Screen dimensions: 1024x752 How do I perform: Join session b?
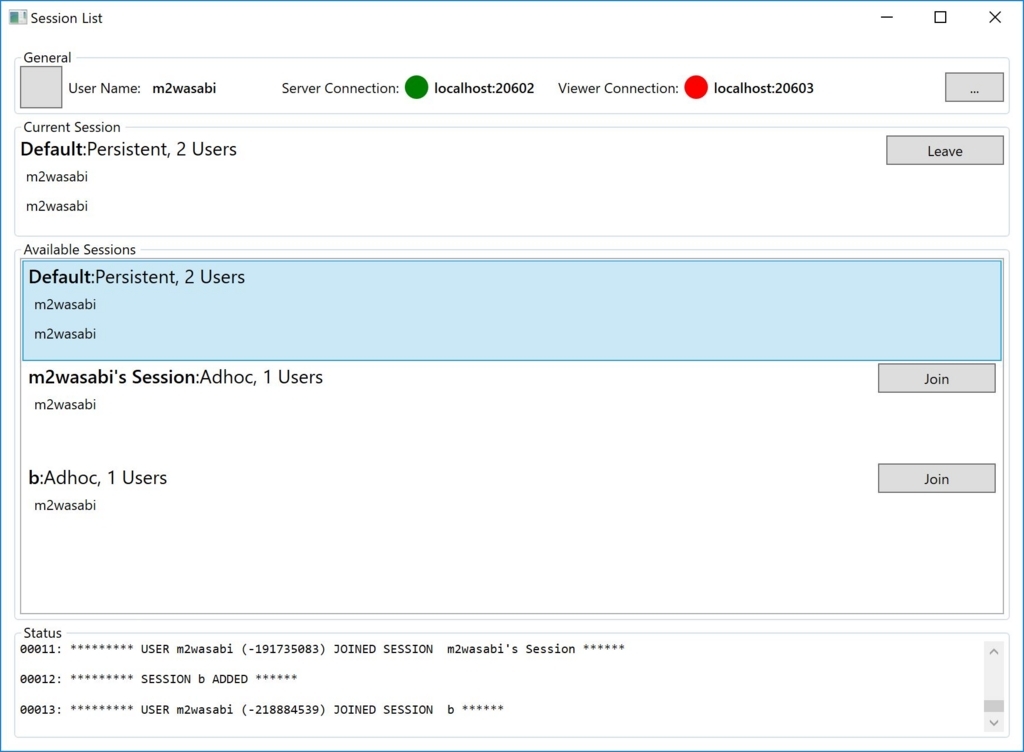coord(936,478)
